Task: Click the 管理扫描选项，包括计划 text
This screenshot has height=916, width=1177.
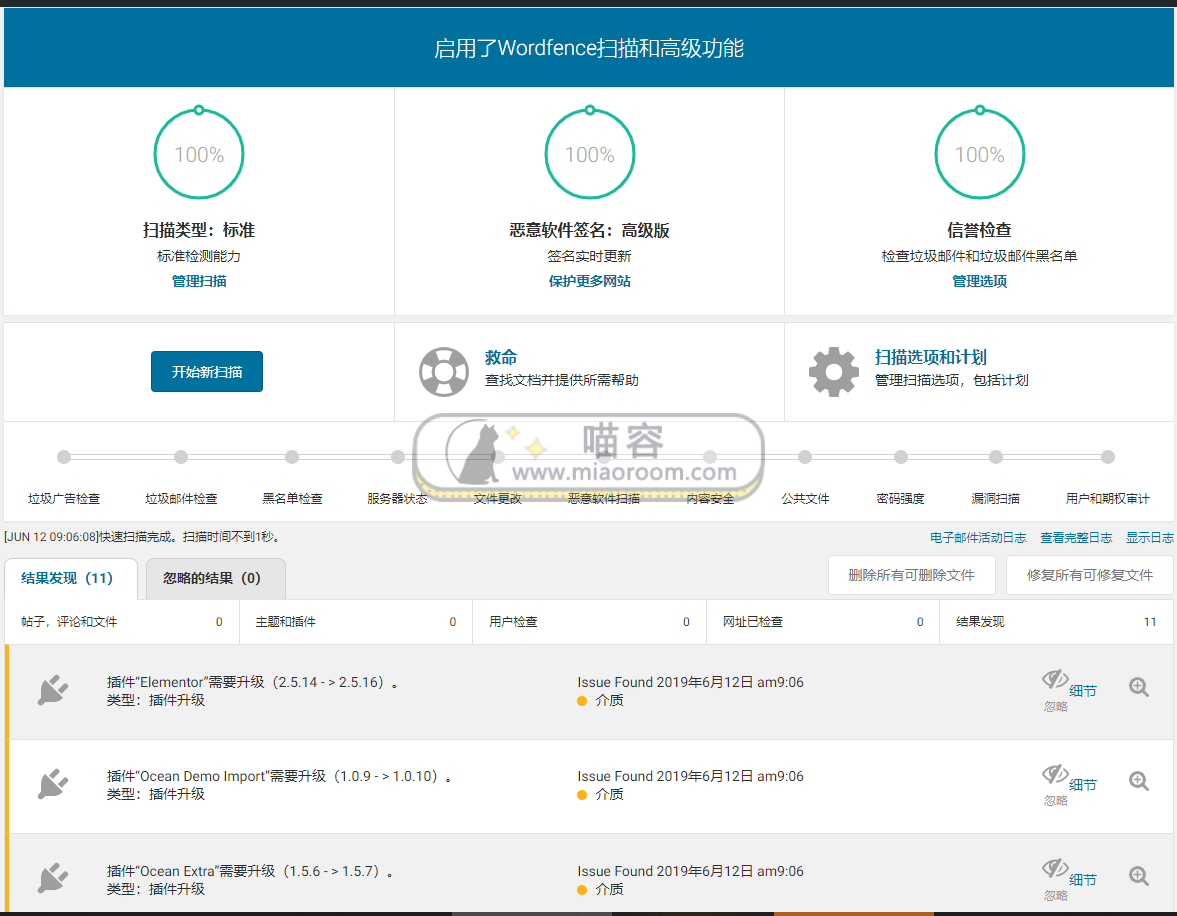Action: 952,380
